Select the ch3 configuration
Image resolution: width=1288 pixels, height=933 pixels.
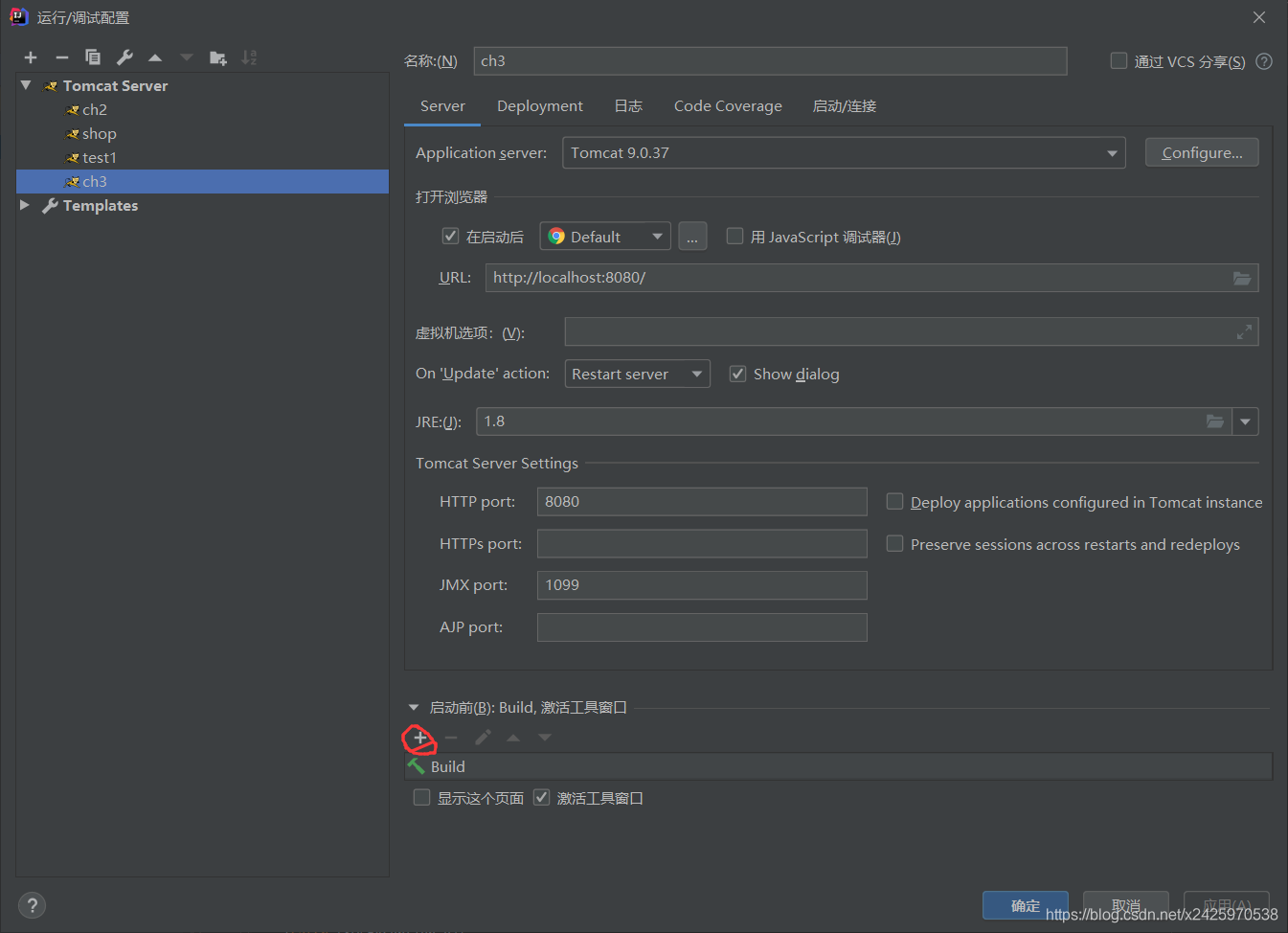202,181
